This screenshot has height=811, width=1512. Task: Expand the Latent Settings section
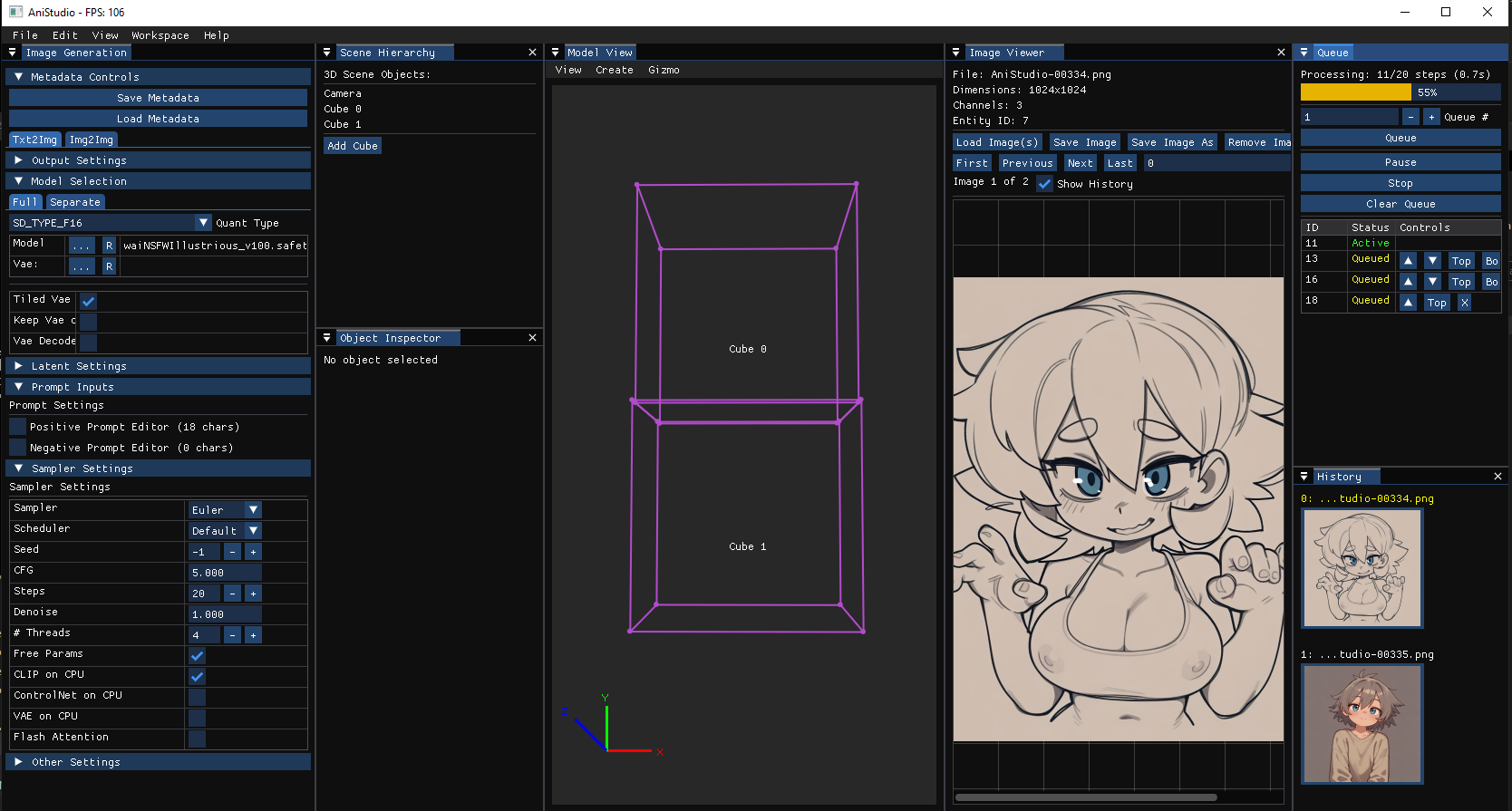[159, 366]
